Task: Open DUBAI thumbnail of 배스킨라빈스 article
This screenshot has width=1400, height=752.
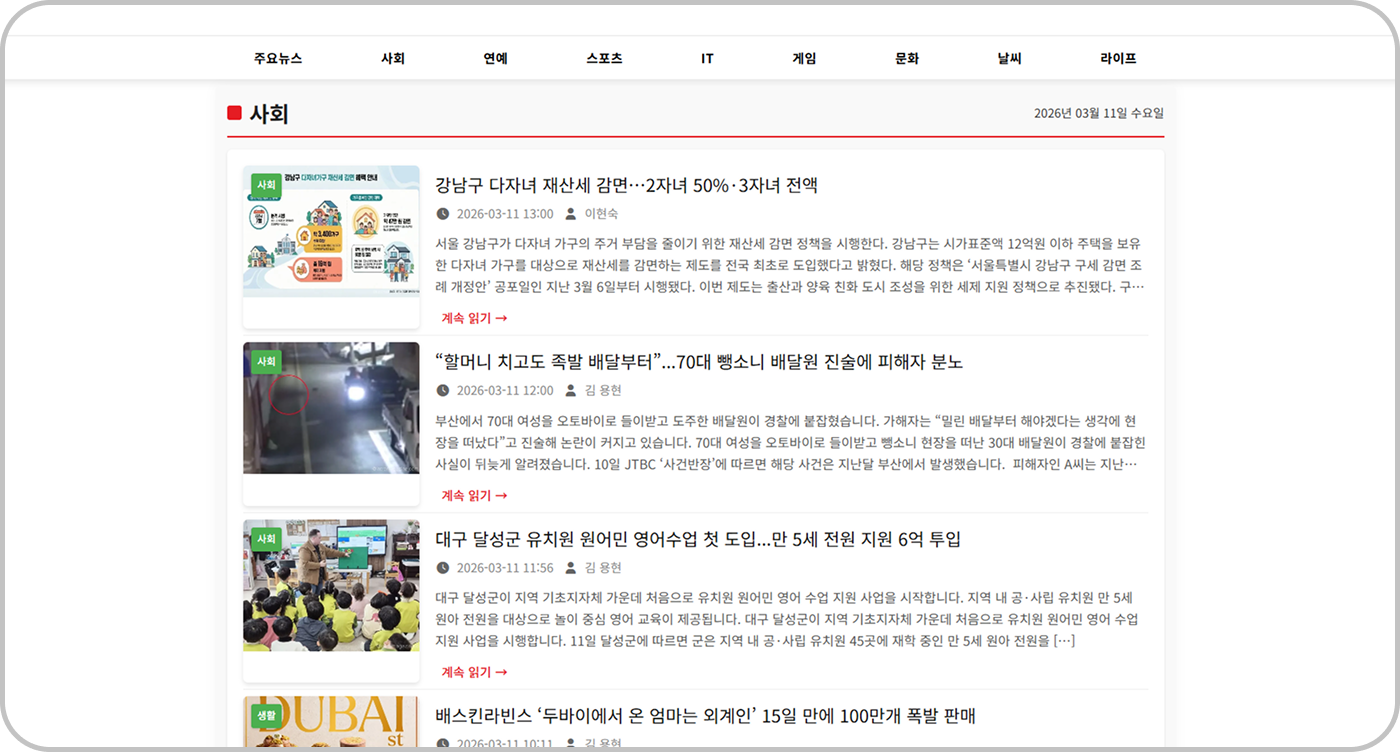Action: (x=331, y=723)
